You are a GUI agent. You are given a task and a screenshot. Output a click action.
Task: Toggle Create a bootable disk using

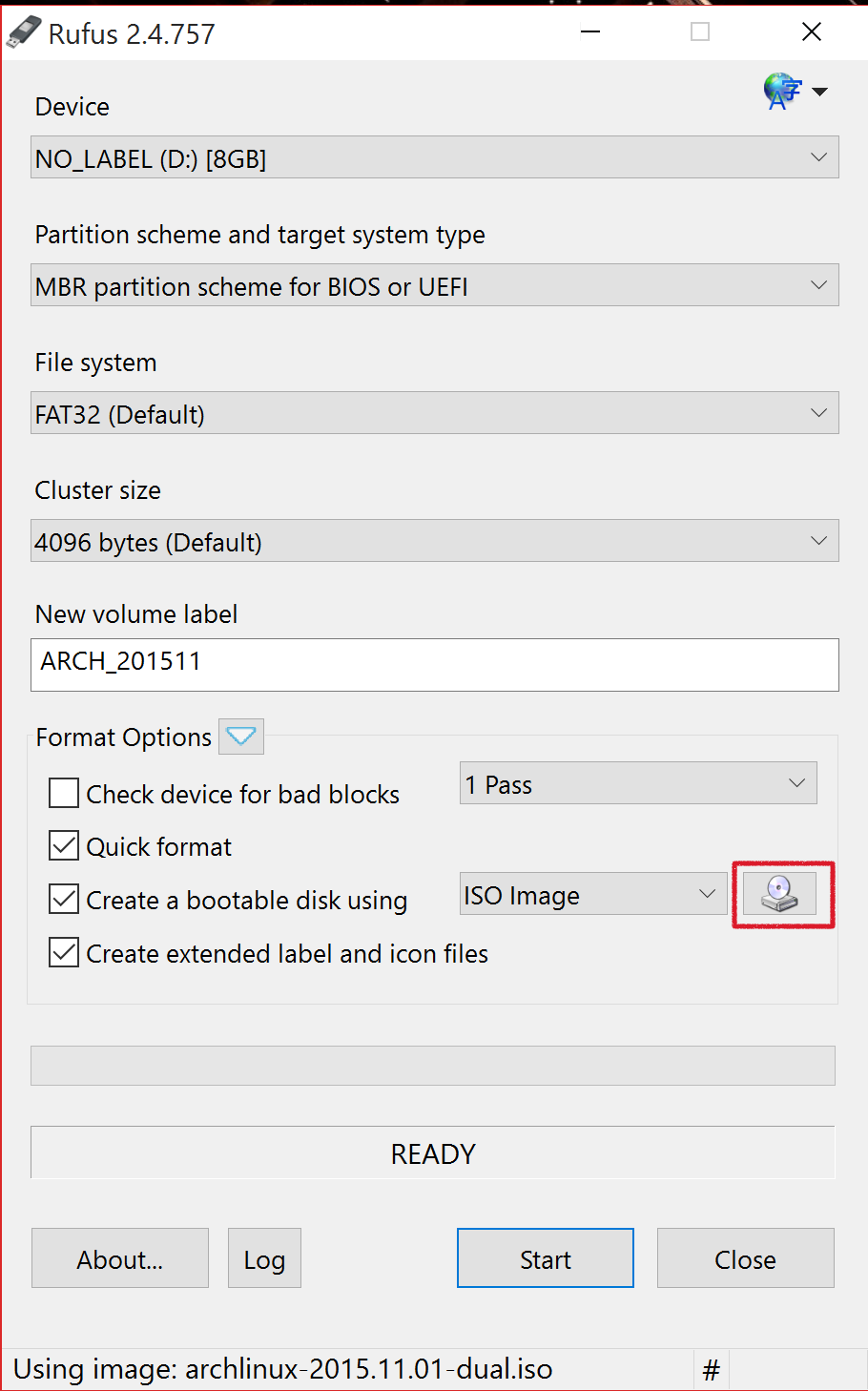point(64,899)
